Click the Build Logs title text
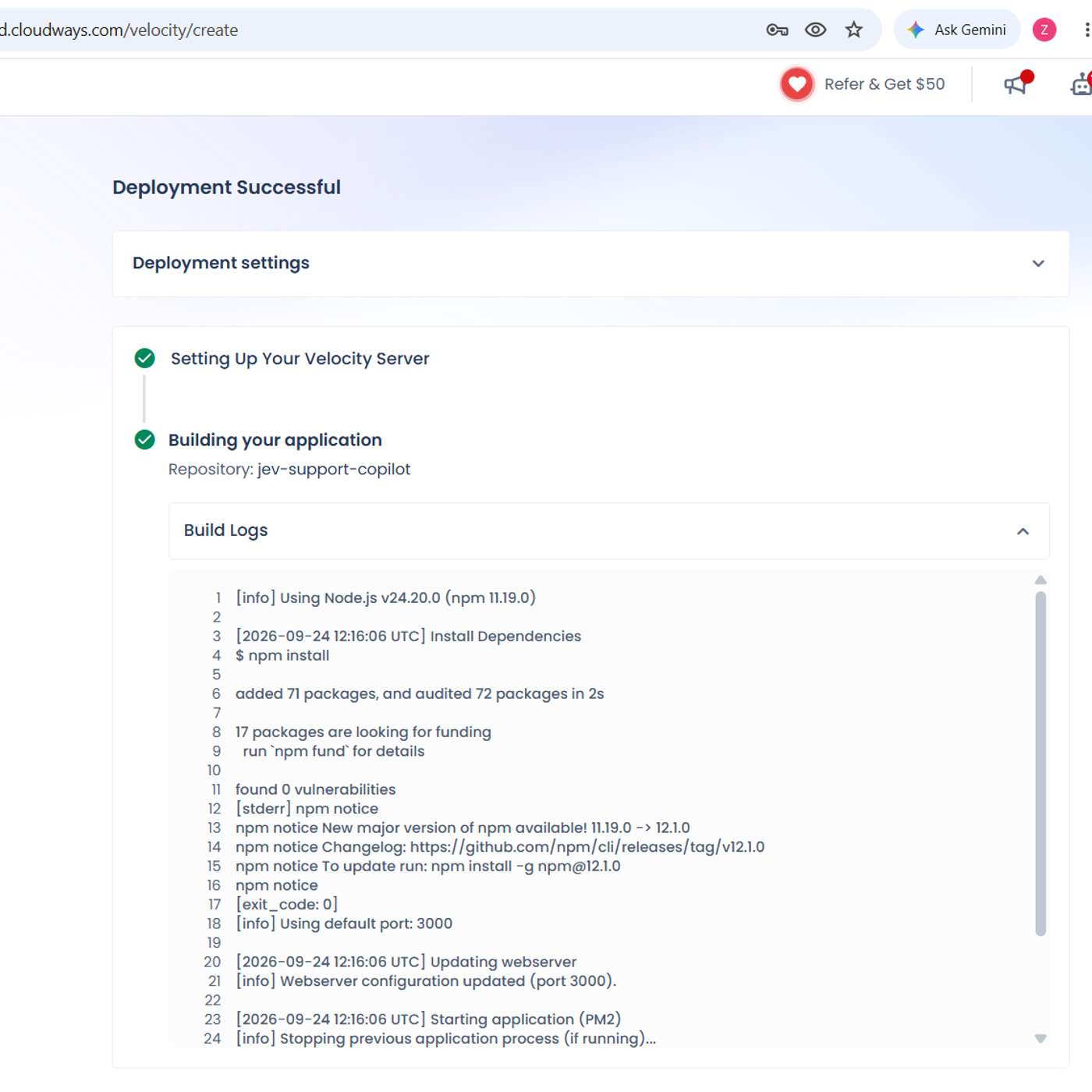 [x=225, y=530]
